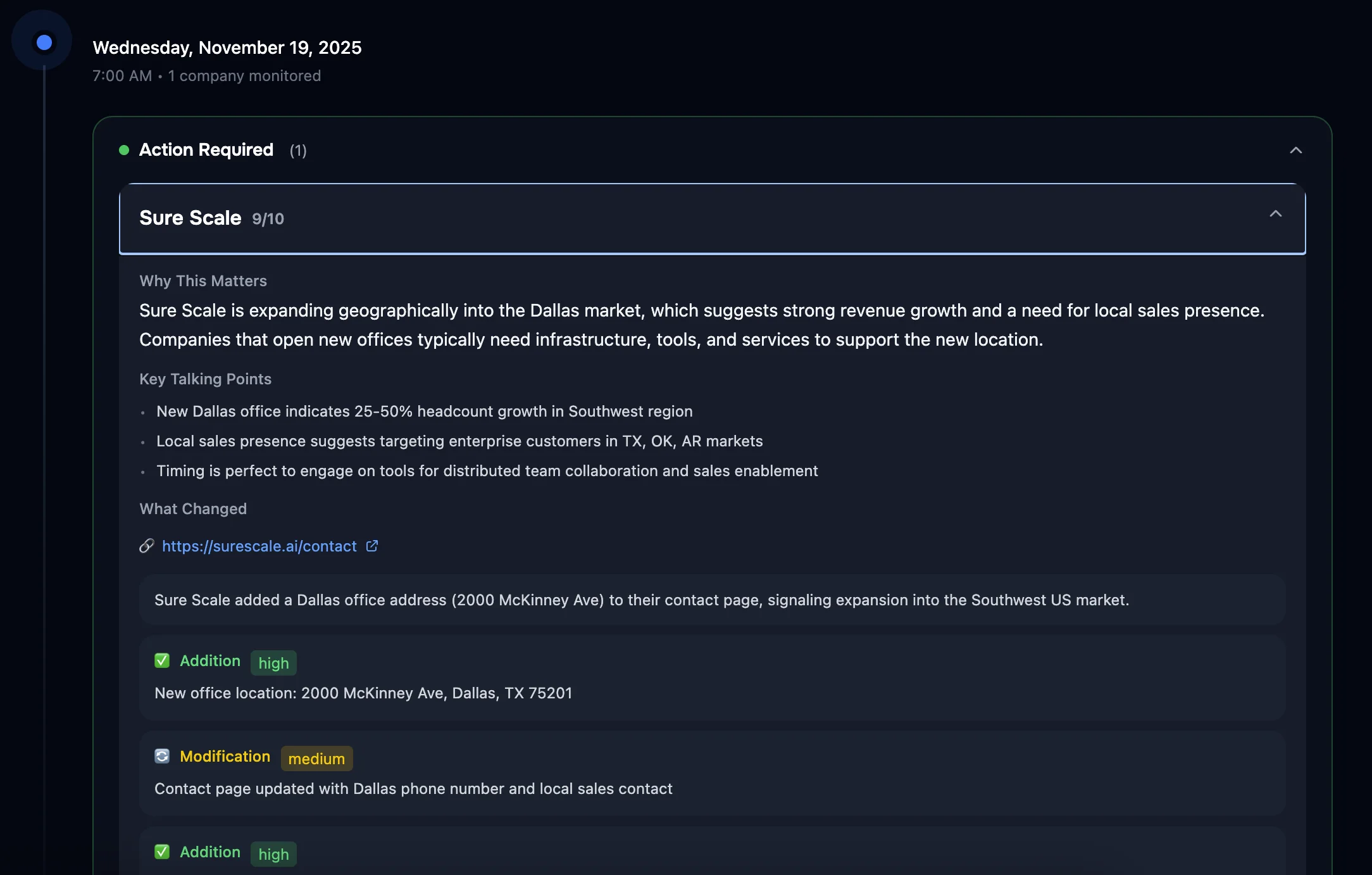The image size is (1372, 875).
Task: Click the Modification sync arrows icon
Action: click(x=162, y=757)
